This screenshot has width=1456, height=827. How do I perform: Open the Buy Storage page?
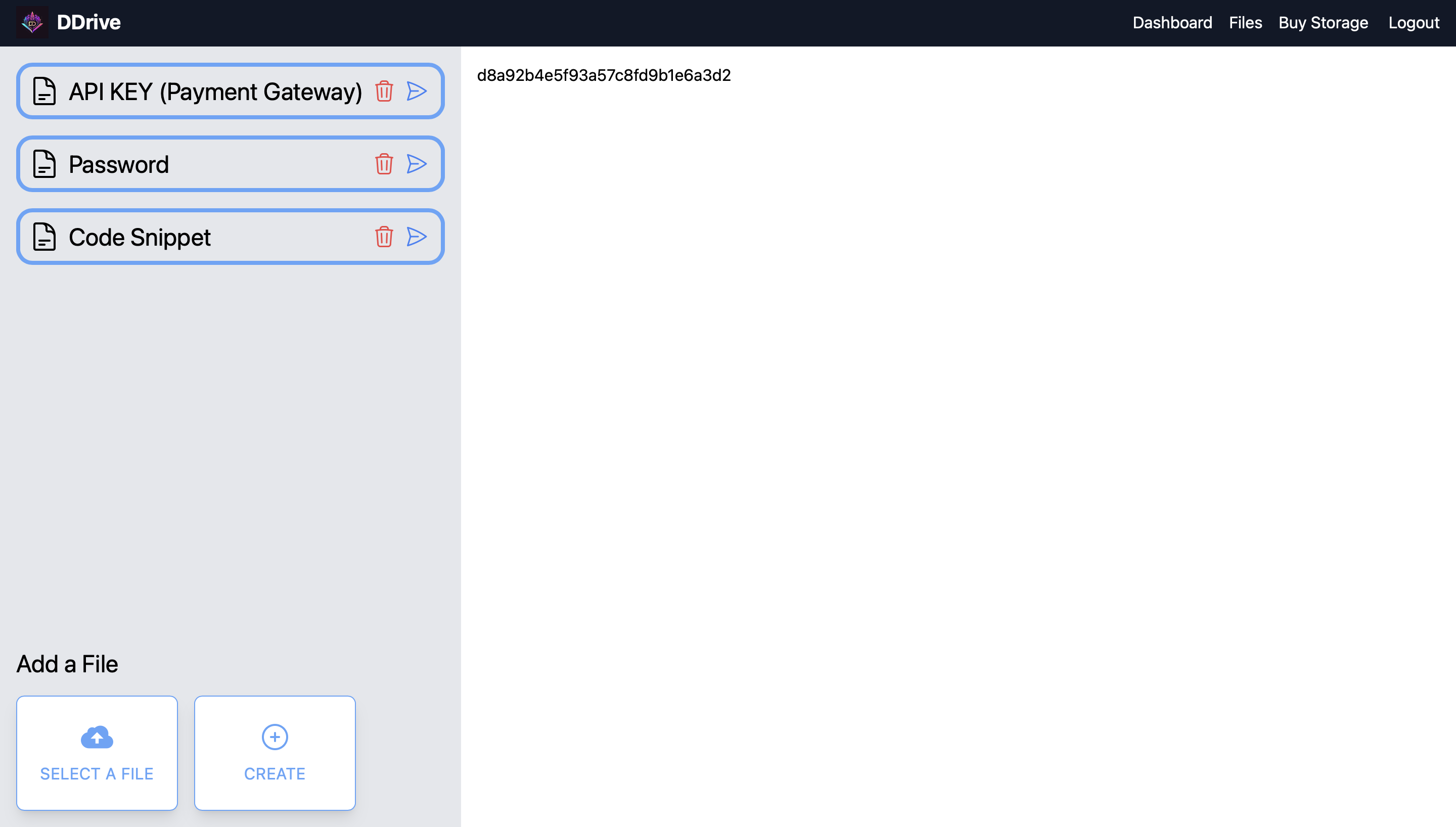[1323, 23]
